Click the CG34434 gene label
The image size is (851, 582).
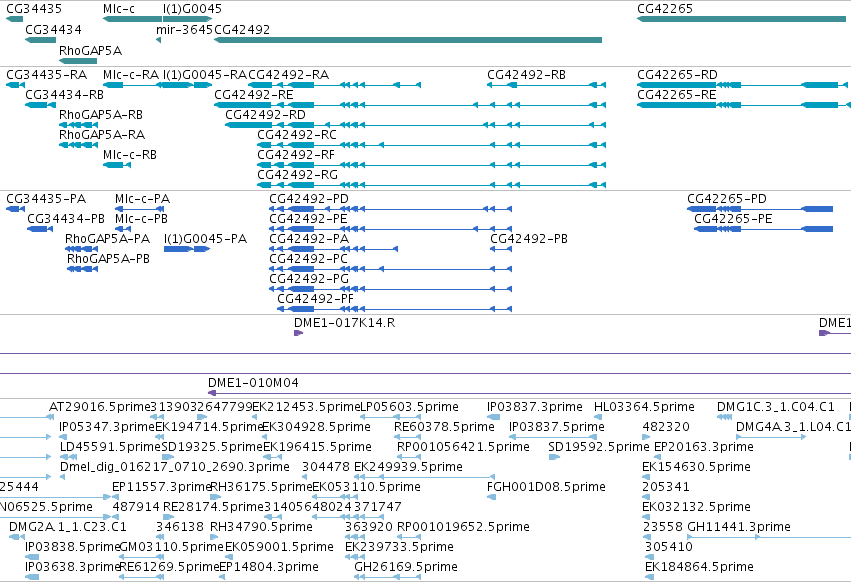53,29
